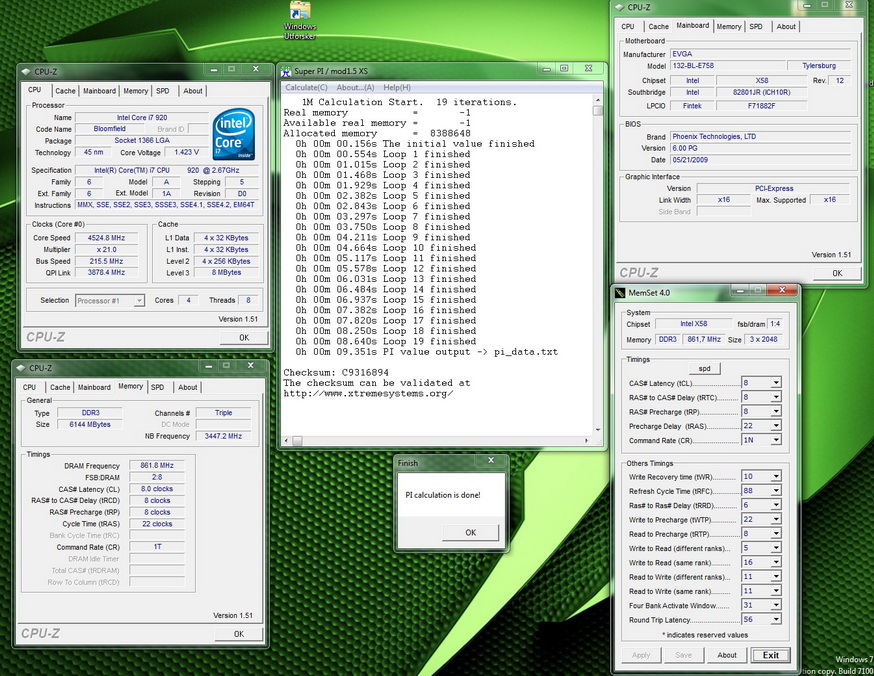Open Ras# to Ras# Delay (tRRD) dropdown
Viewport: 874px width, 676px height.
click(x=775, y=505)
